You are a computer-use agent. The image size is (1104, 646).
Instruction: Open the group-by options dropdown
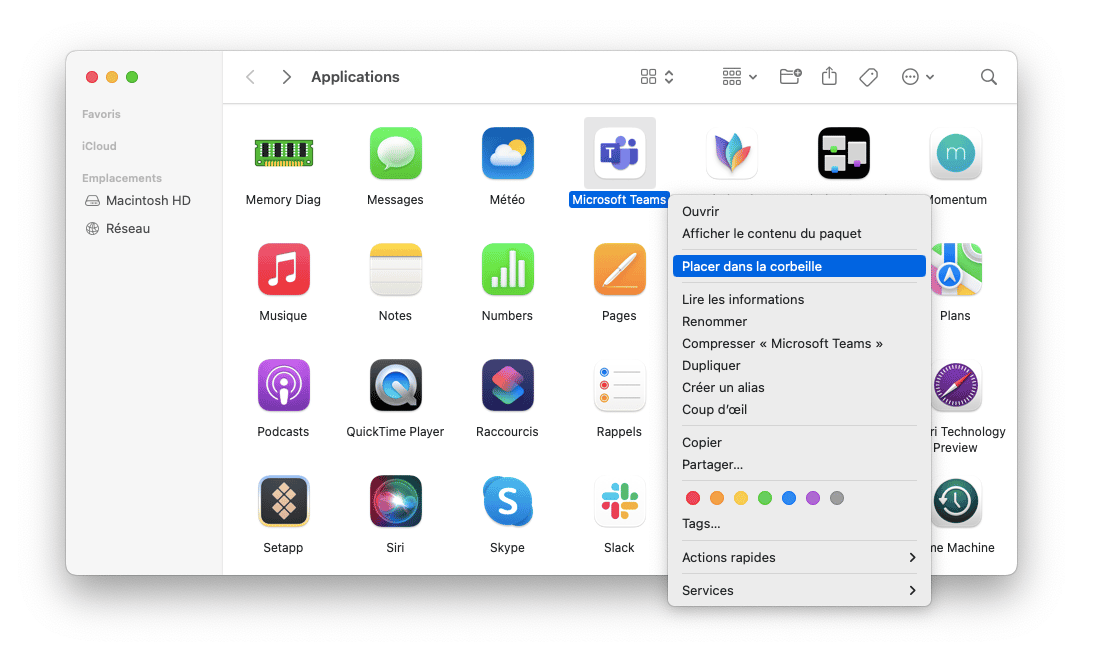[739, 77]
